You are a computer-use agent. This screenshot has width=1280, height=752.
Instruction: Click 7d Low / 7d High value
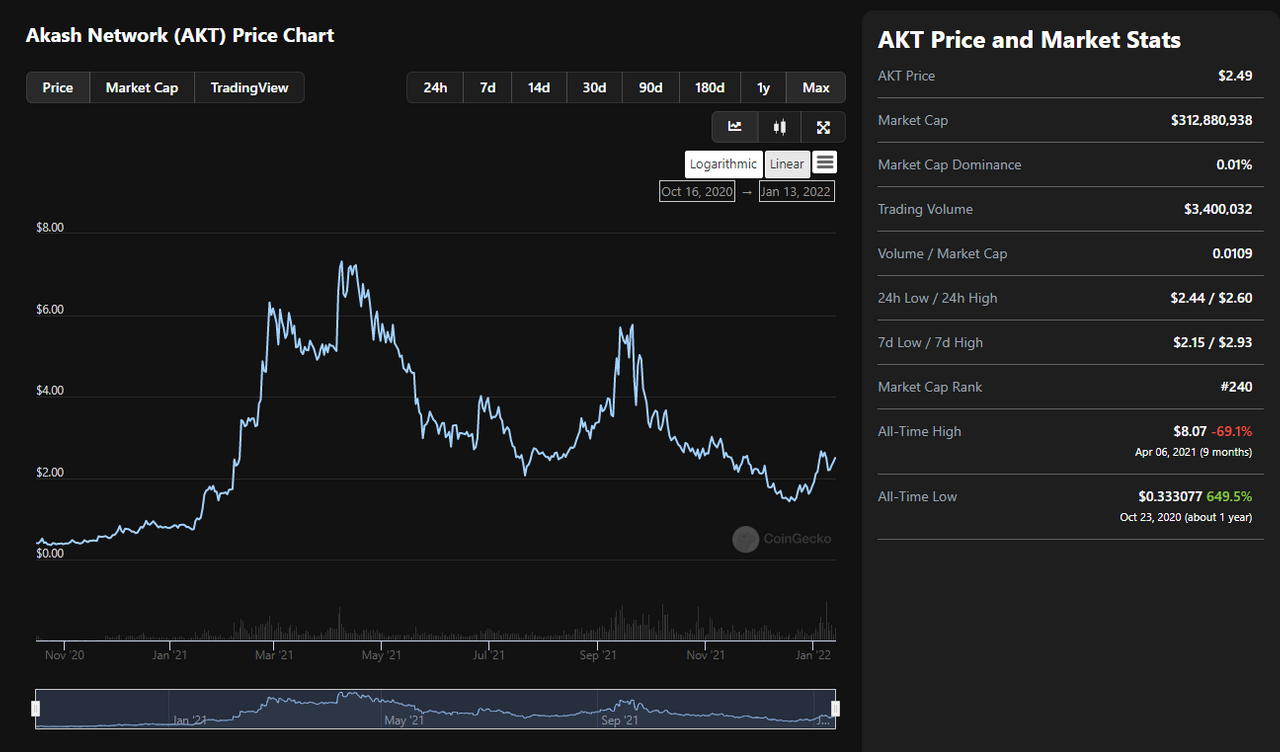point(1212,342)
